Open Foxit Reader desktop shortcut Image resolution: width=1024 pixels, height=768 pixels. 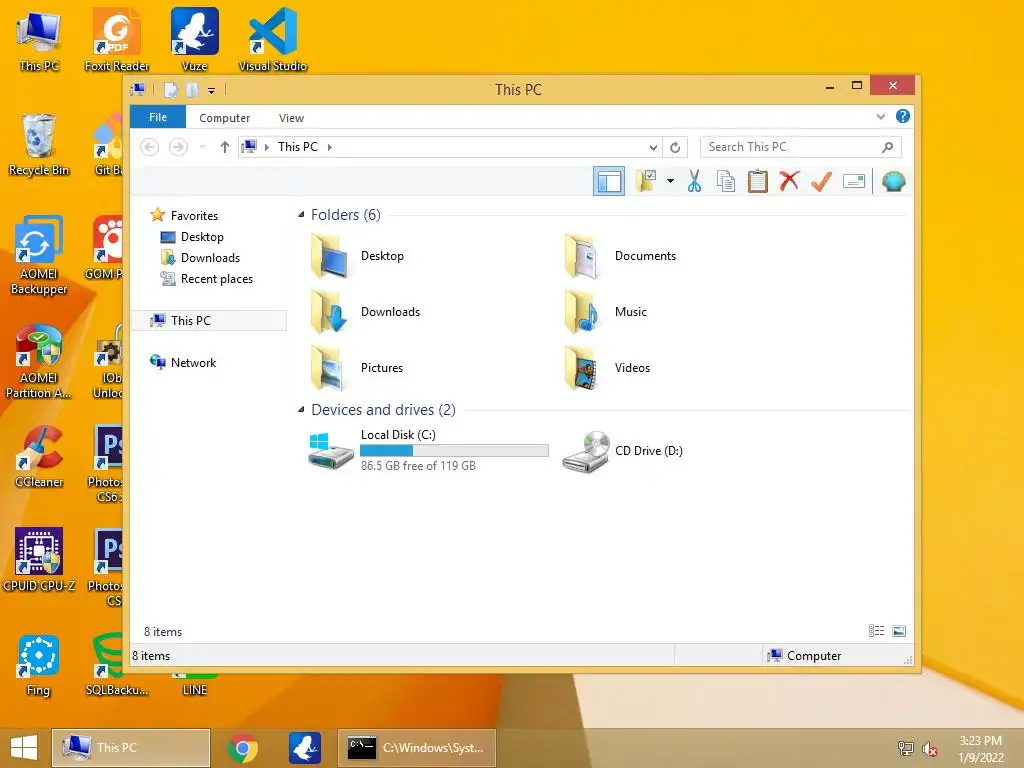click(117, 40)
